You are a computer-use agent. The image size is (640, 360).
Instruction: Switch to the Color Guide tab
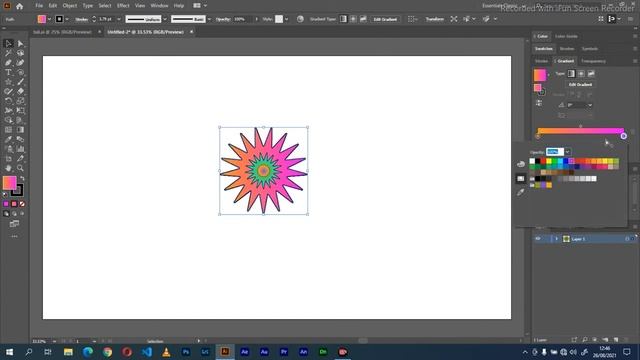(x=566, y=36)
